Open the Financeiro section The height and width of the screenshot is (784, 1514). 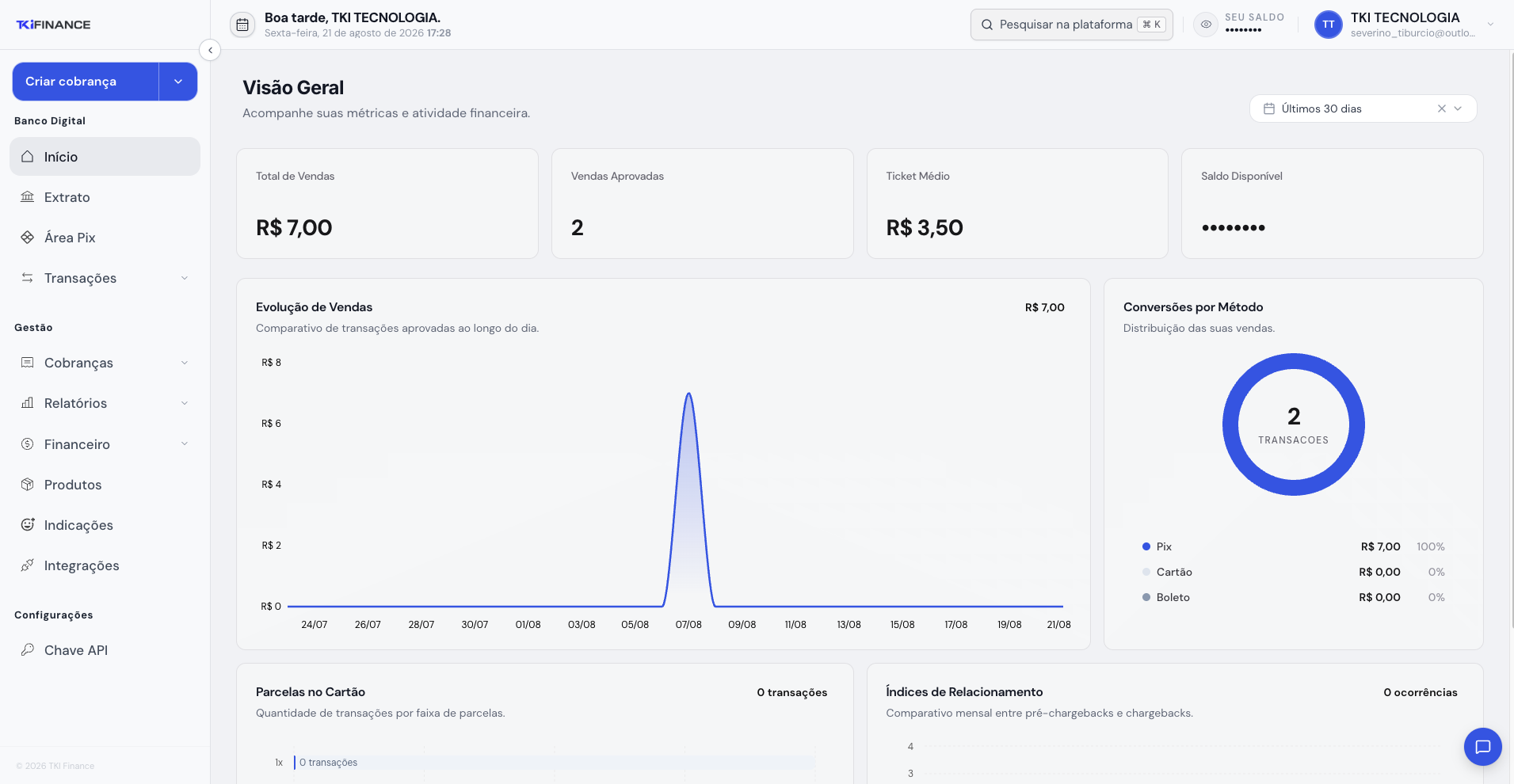(x=105, y=444)
